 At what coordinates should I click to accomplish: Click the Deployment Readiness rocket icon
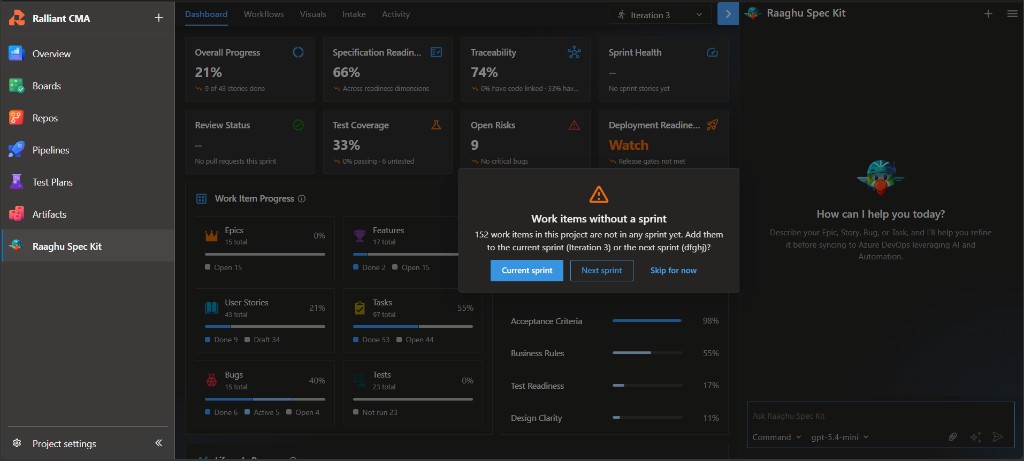pos(712,125)
